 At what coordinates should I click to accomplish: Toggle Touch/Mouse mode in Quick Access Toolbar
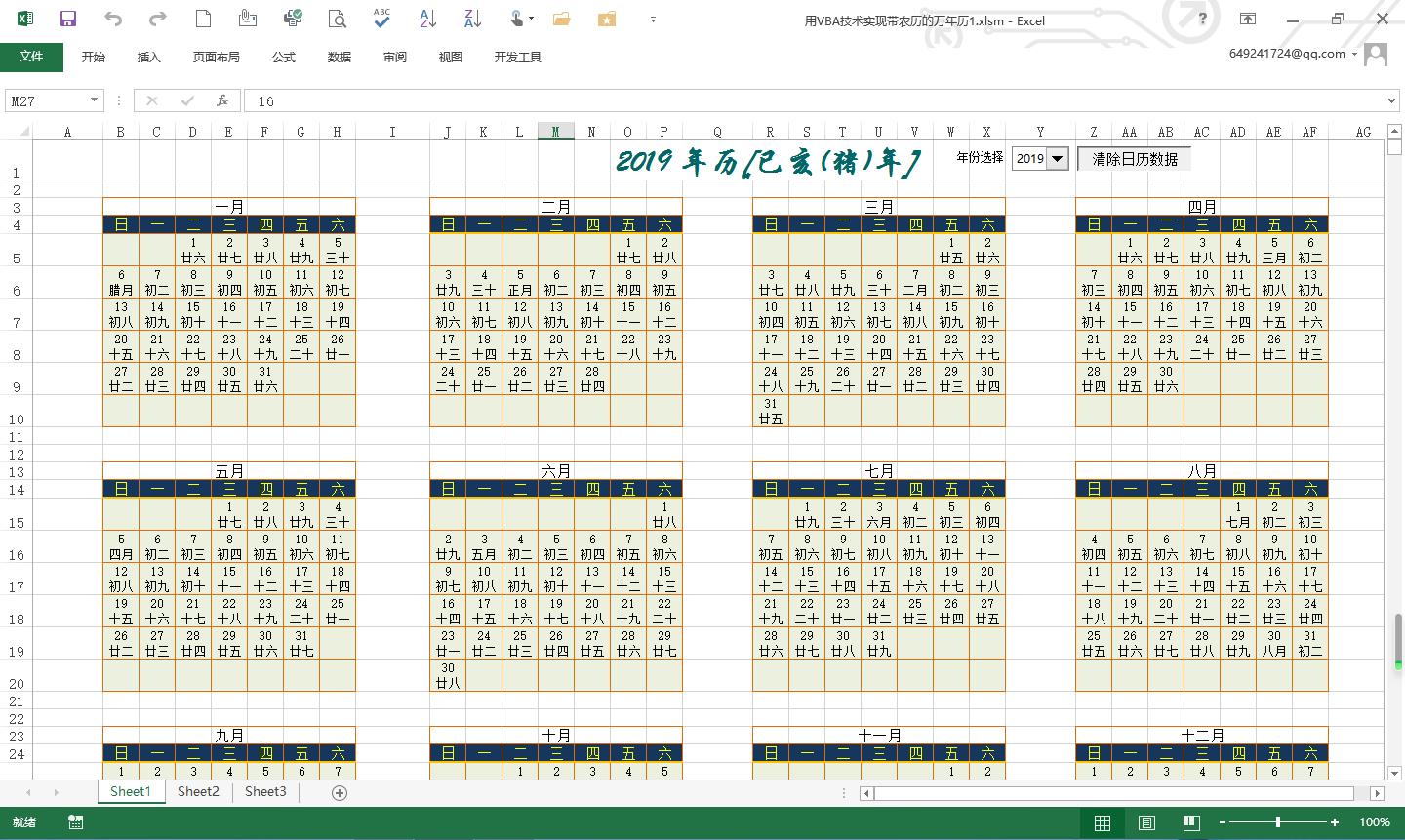pos(515,19)
